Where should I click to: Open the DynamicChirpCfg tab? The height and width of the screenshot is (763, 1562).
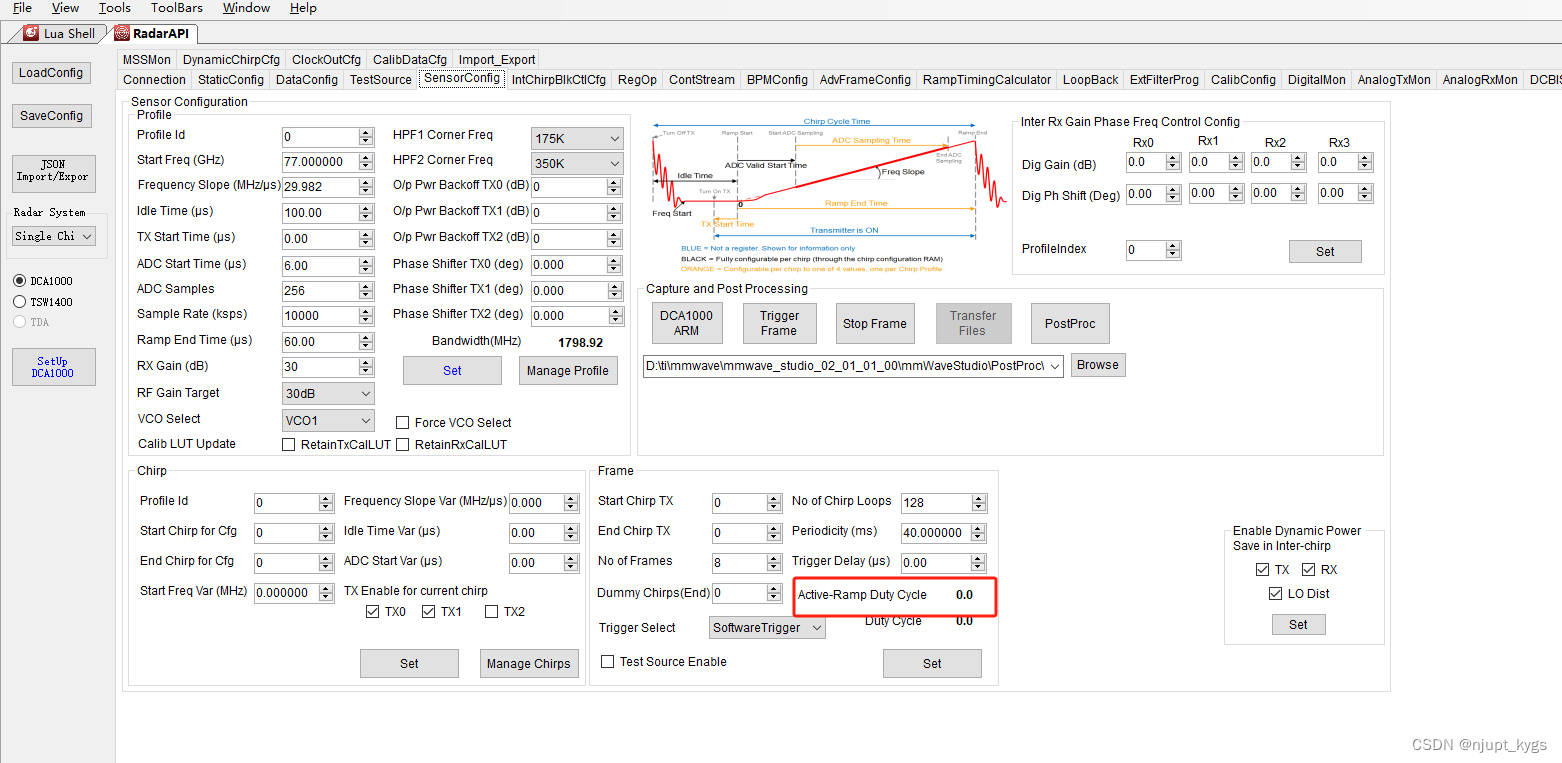[231, 60]
